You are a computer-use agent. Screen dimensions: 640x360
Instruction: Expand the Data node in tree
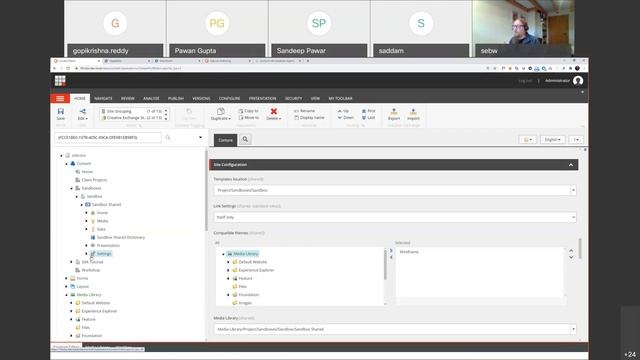pyautogui.click(x=87, y=229)
